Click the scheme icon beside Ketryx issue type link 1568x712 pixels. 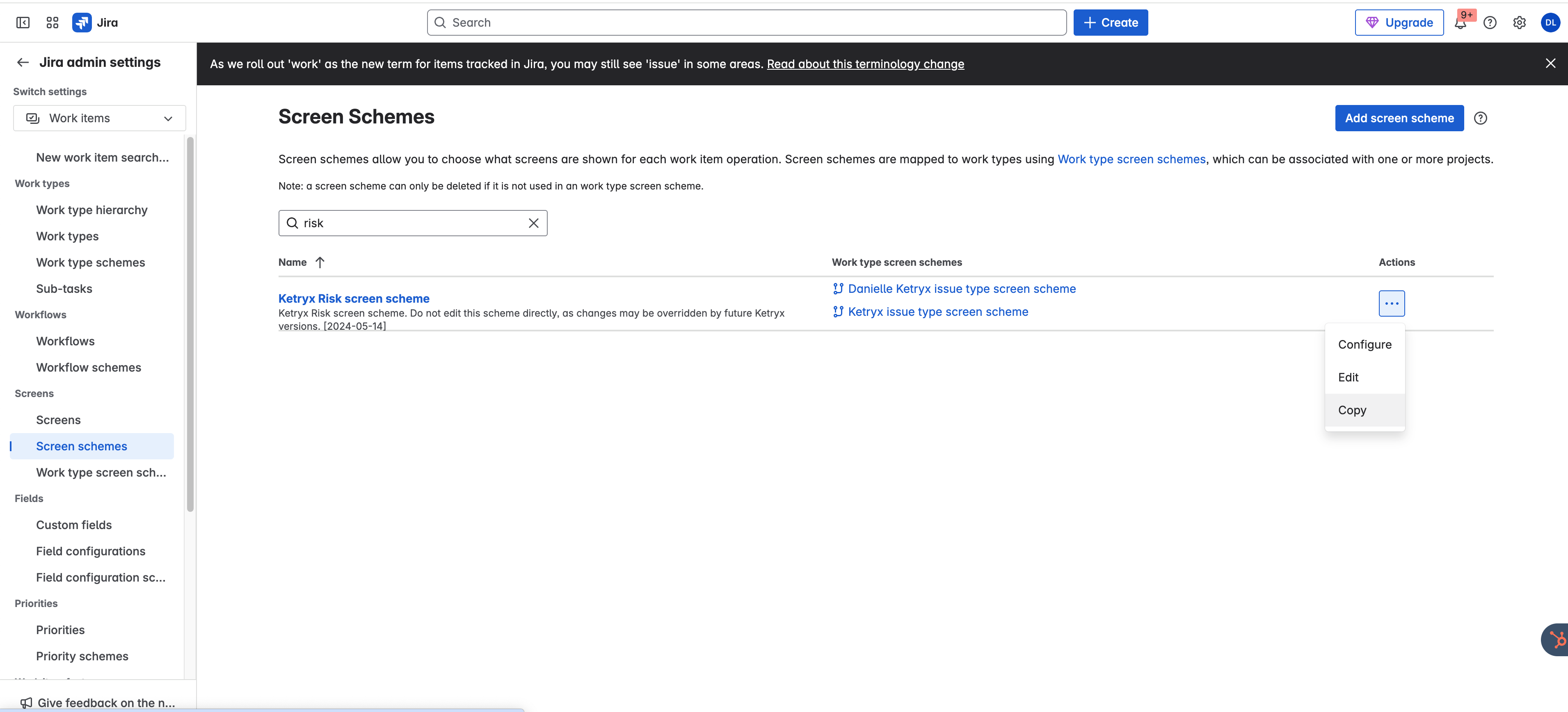pyautogui.click(x=838, y=312)
